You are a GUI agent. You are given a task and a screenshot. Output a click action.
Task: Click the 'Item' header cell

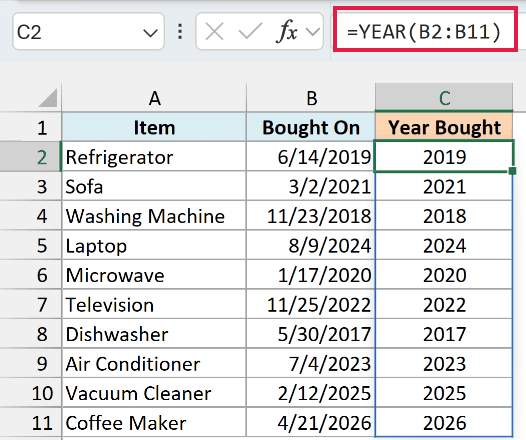154,127
